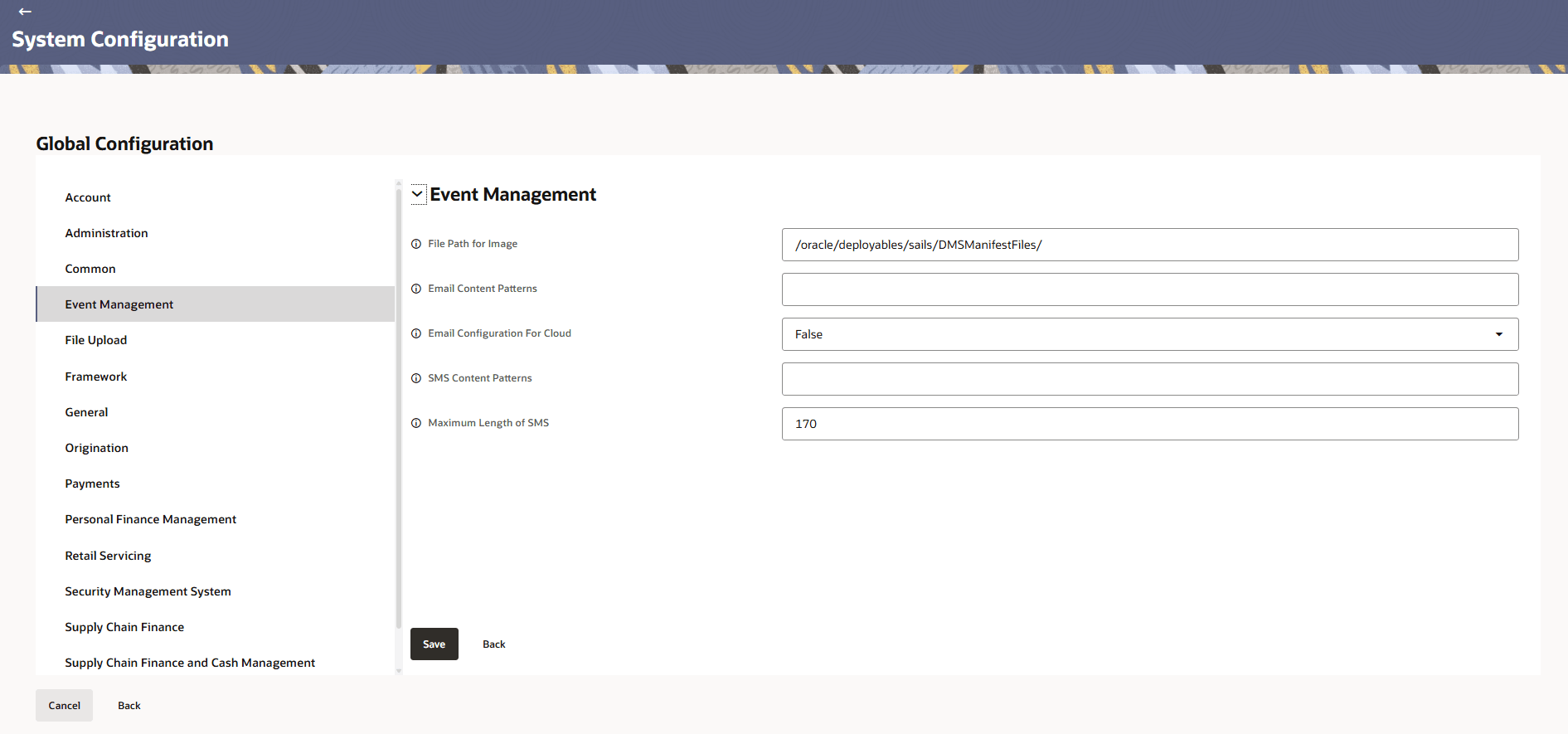Focus the Email Content Patterns input
Screen dimensions: 1568x734
[1150, 289]
